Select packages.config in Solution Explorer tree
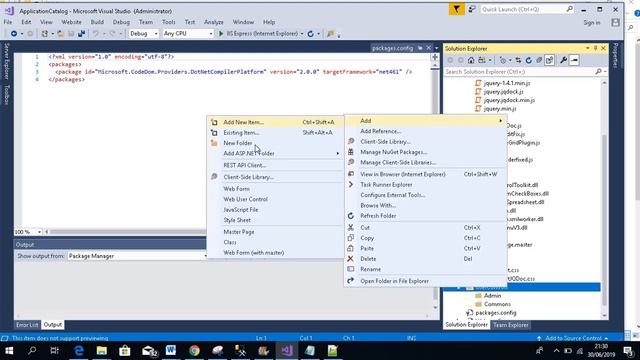The height and width of the screenshot is (360, 640). pos(496,313)
